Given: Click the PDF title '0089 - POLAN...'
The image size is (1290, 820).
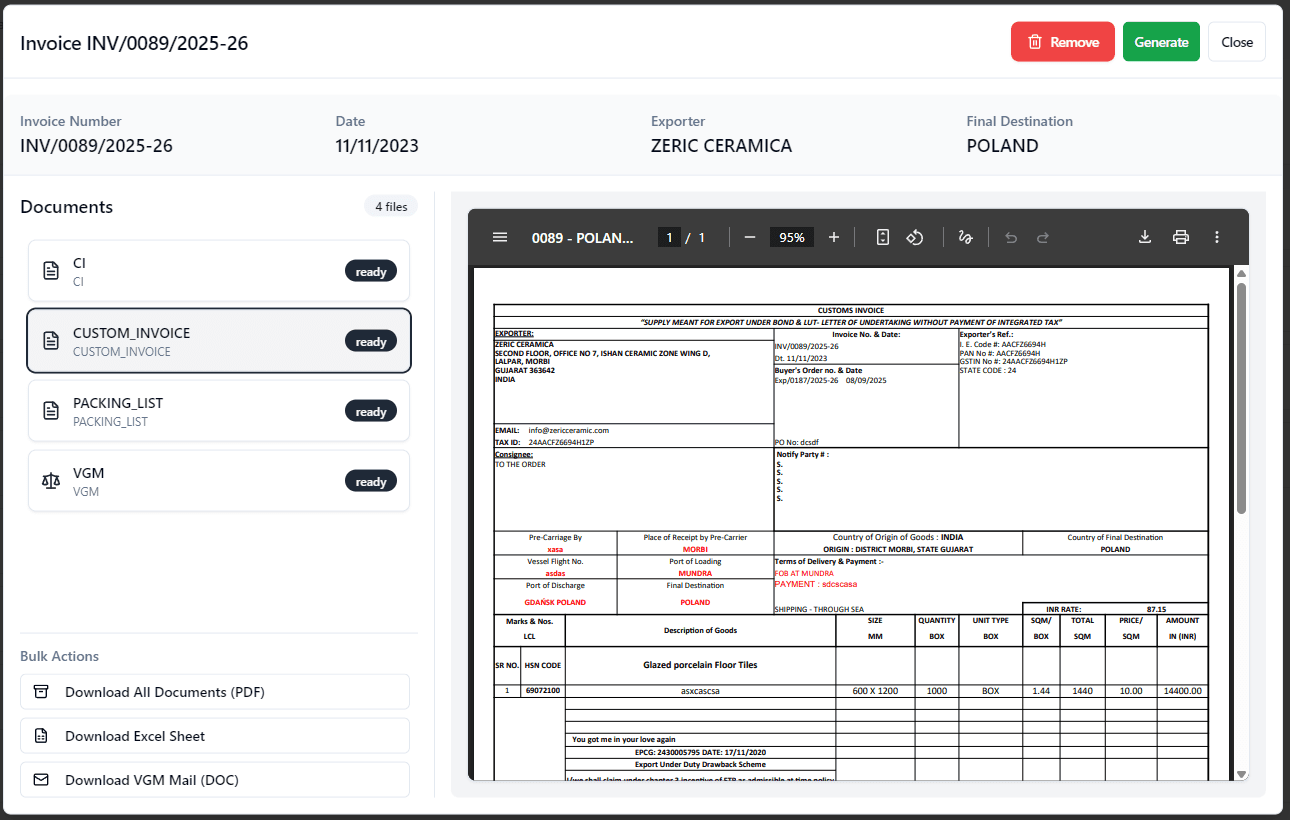Looking at the screenshot, I should pyautogui.click(x=583, y=237).
